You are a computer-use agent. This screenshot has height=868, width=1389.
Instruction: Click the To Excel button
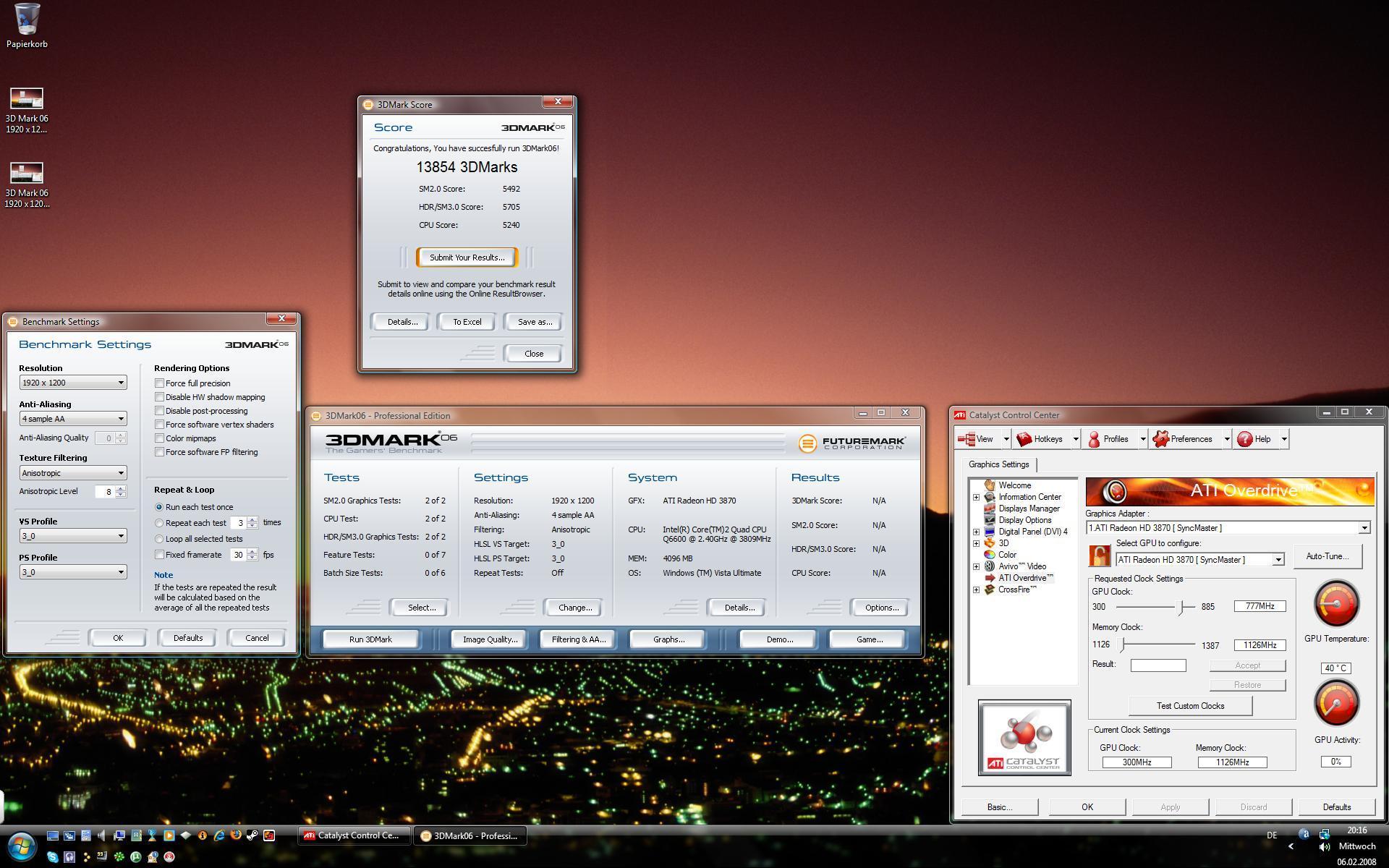pos(467,322)
